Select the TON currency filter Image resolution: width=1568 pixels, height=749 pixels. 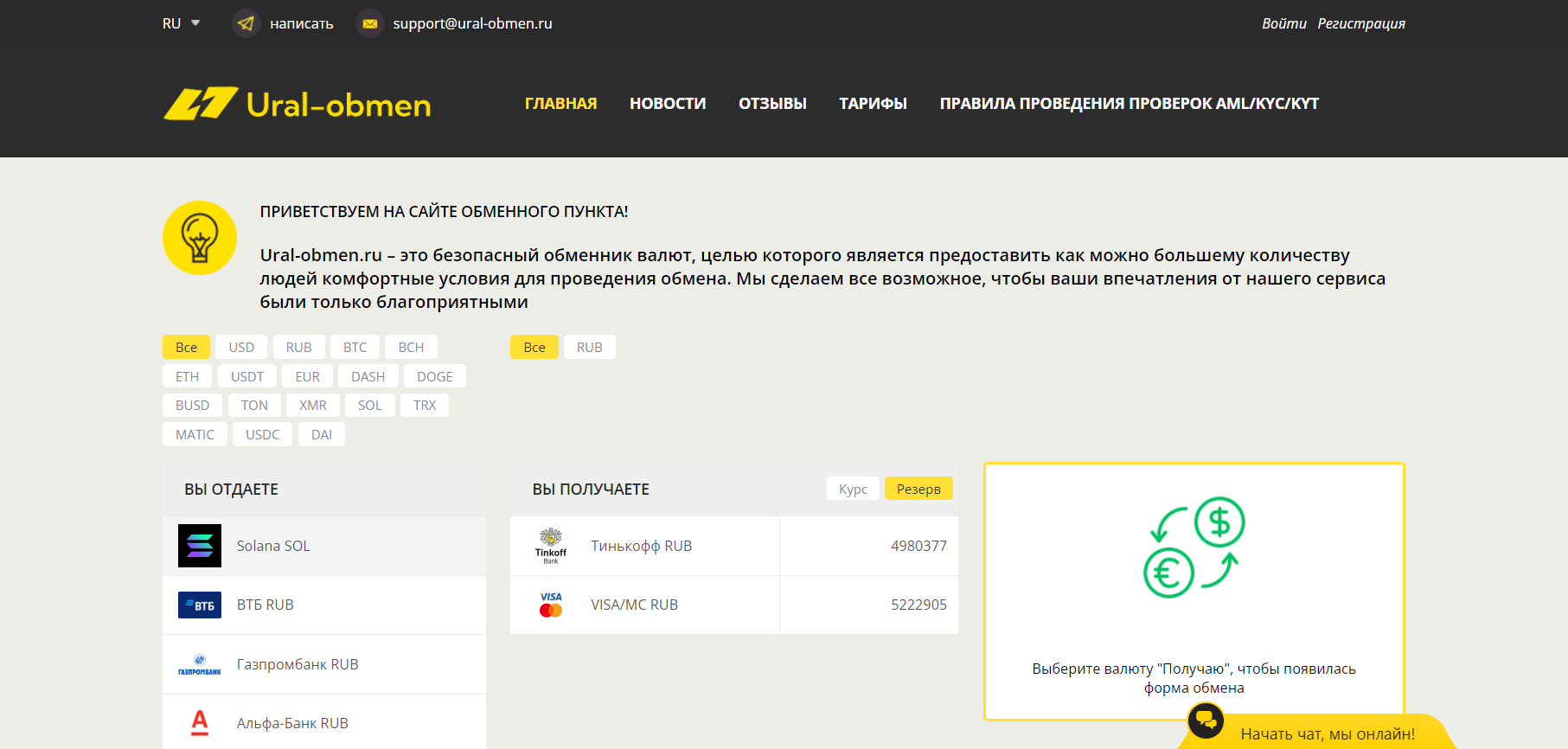pyautogui.click(x=254, y=405)
